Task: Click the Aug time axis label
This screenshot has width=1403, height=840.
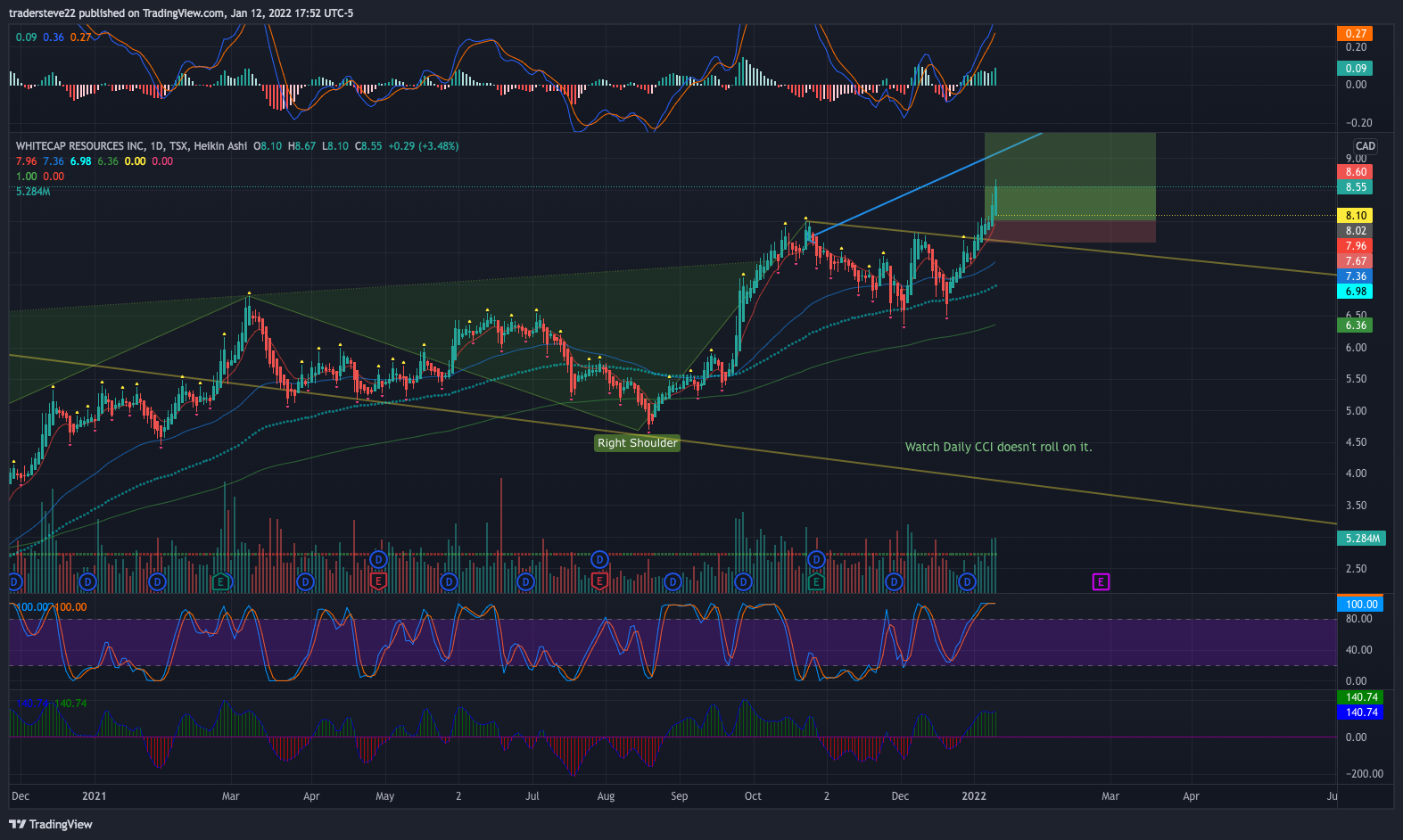Action: [606, 796]
